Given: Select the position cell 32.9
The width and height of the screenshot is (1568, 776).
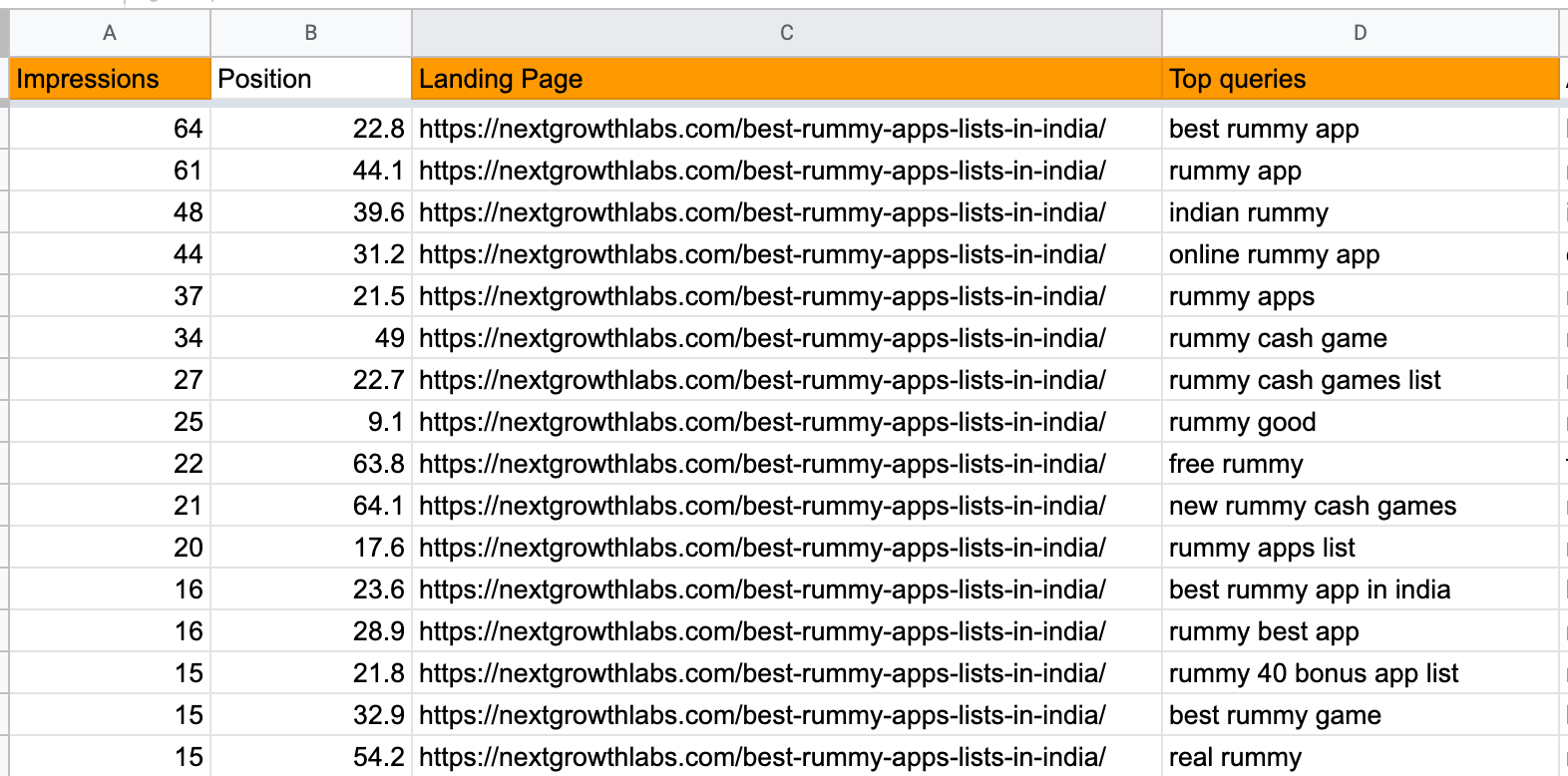Looking at the screenshot, I should 311,715.
